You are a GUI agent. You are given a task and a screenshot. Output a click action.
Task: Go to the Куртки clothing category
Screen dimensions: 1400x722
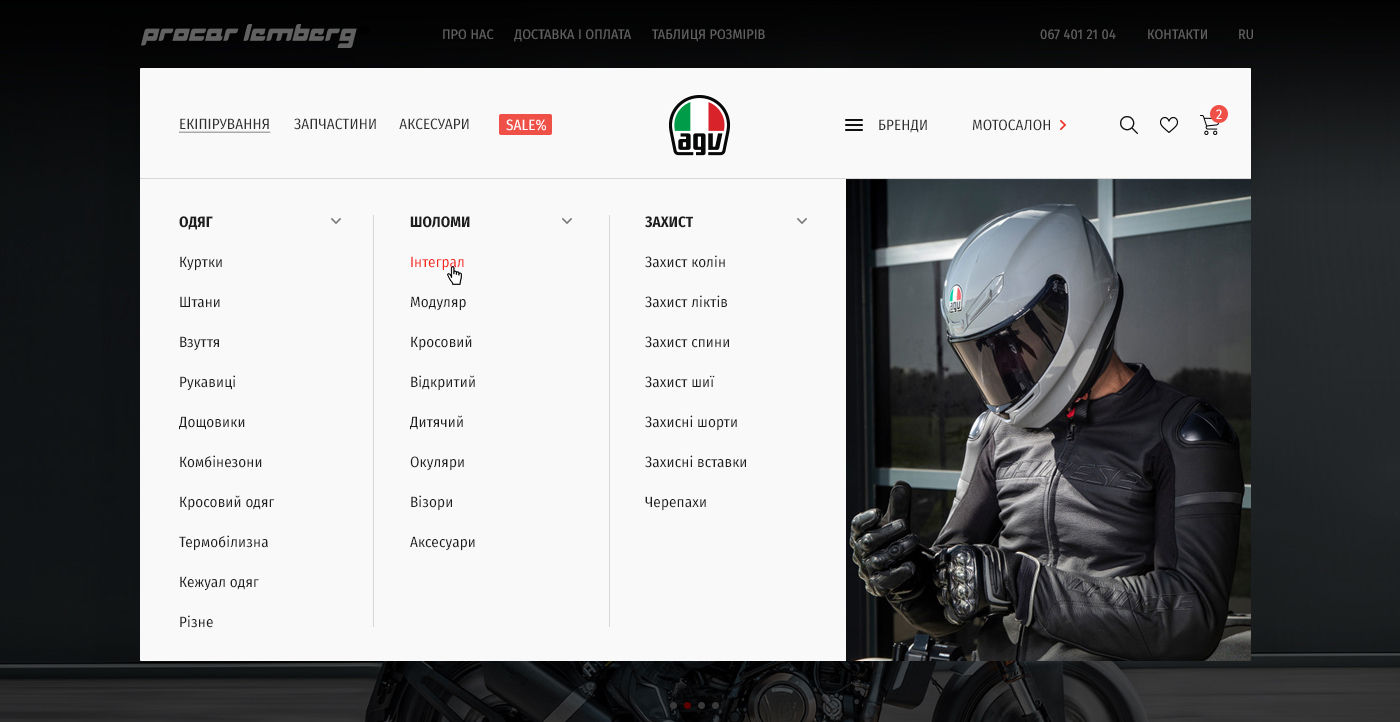(201, 262)
